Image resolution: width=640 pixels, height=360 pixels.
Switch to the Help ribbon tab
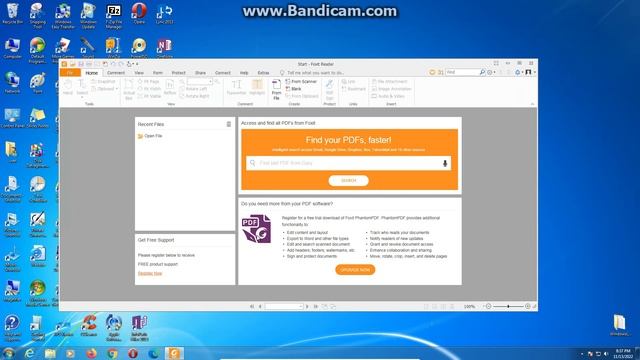point(244,73)
